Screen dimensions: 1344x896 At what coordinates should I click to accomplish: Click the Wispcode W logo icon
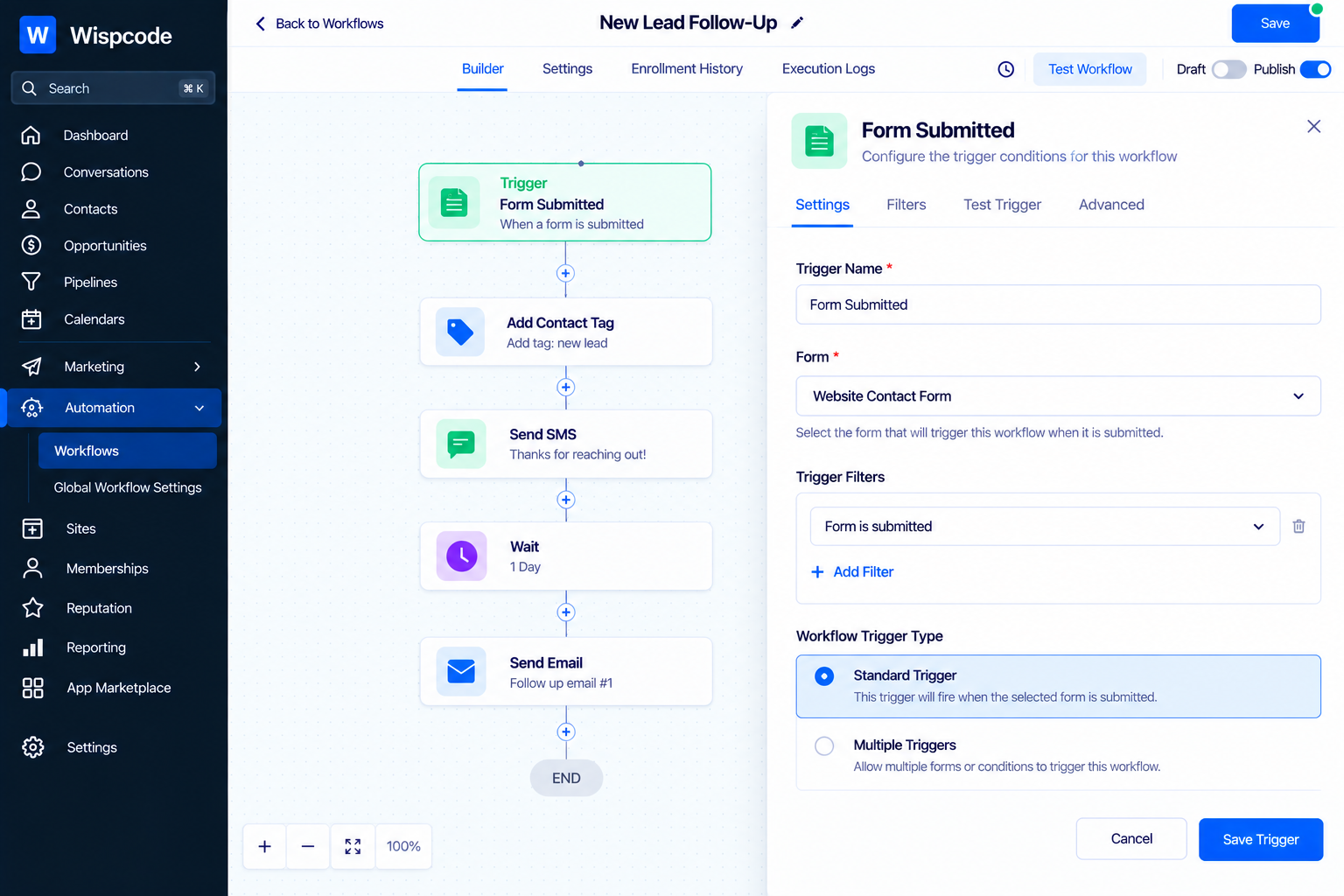38,35
